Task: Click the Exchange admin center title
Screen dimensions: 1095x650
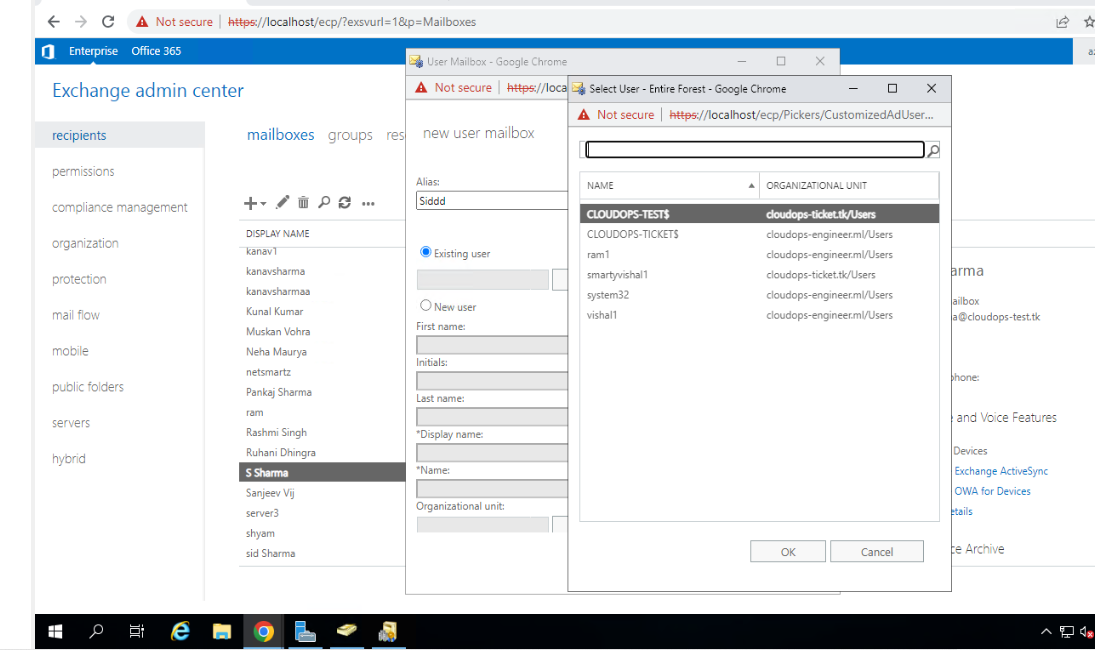Action: click(x=148, y=91)
